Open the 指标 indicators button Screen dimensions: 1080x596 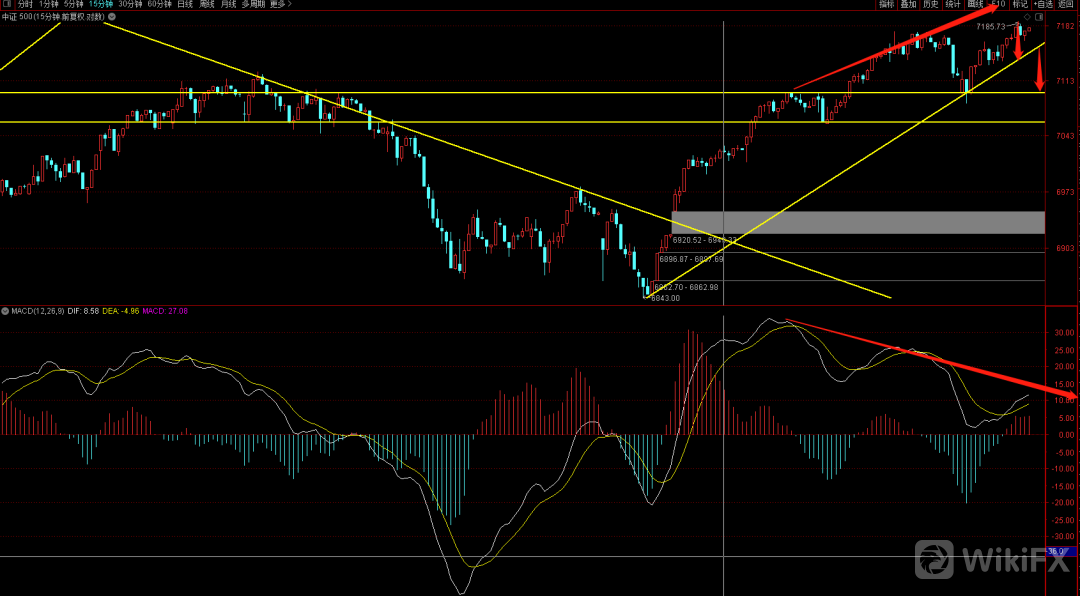click(x=886, y=5)
